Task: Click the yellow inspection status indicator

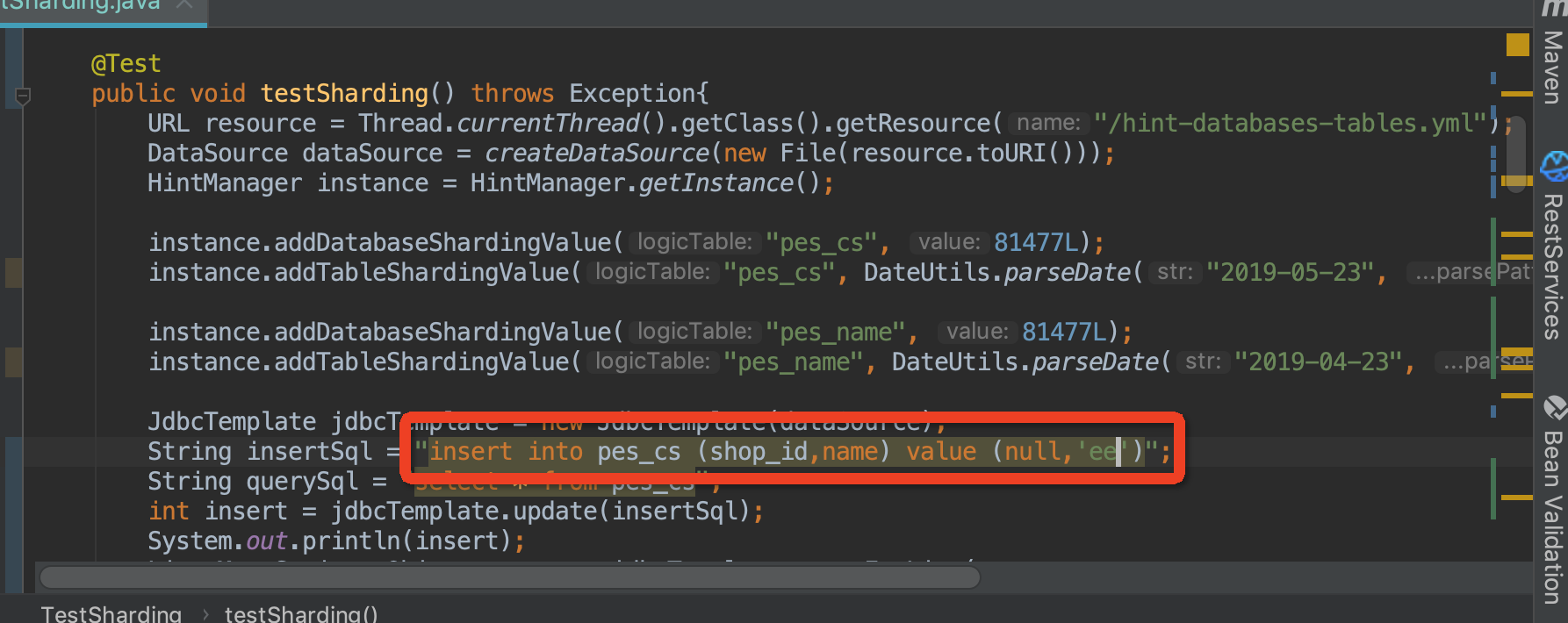Action: [x=1518, y=44]
